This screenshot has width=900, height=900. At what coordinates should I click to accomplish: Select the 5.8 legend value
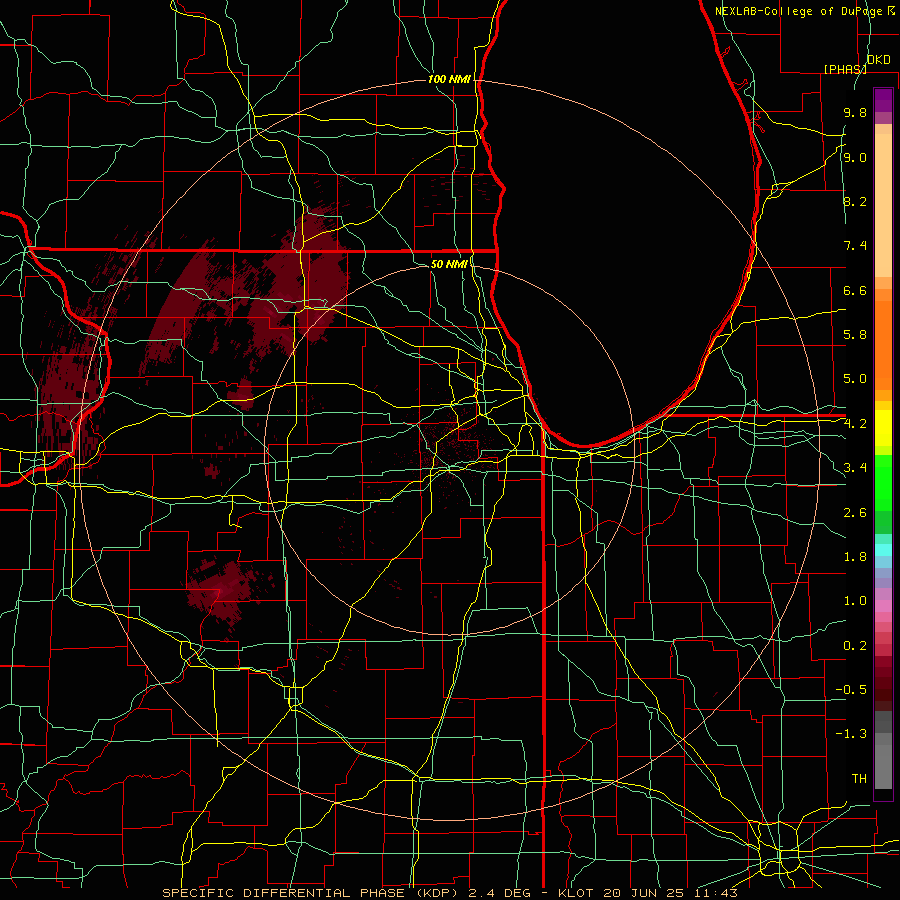click(855, 335)
